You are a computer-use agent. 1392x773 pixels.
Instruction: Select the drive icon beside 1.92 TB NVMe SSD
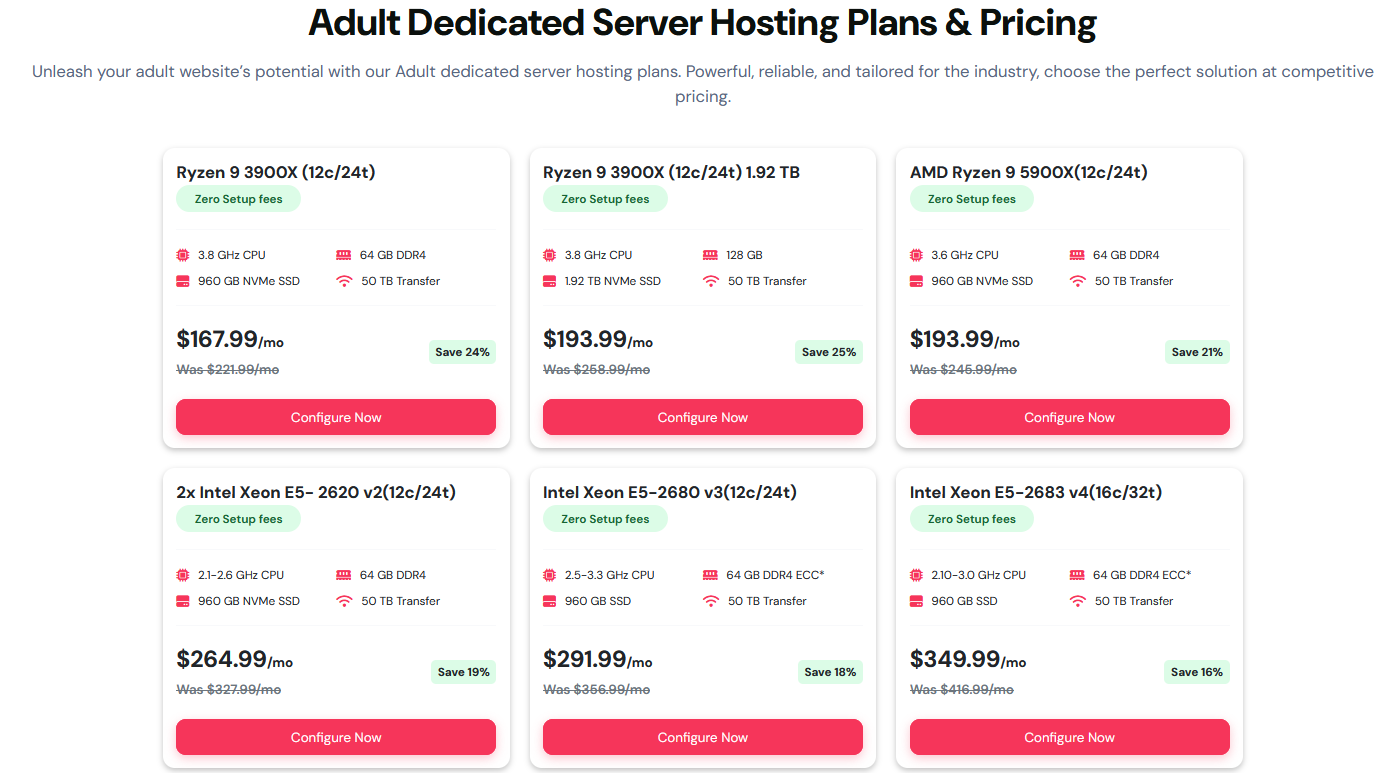pos(550,281)
